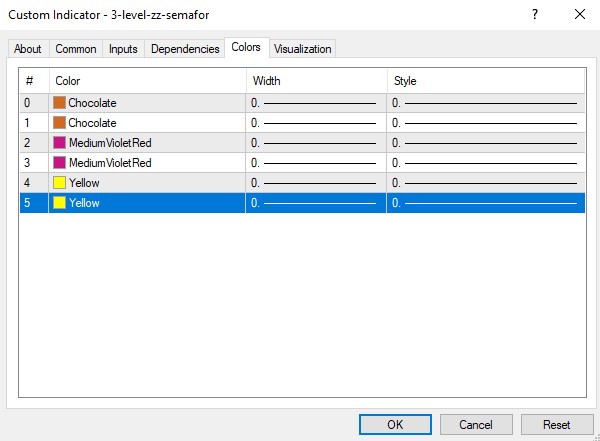Viewport: 600px width, 441px height.
Task: Open the Width dropdown for row 0
Action: click(315, 103)
